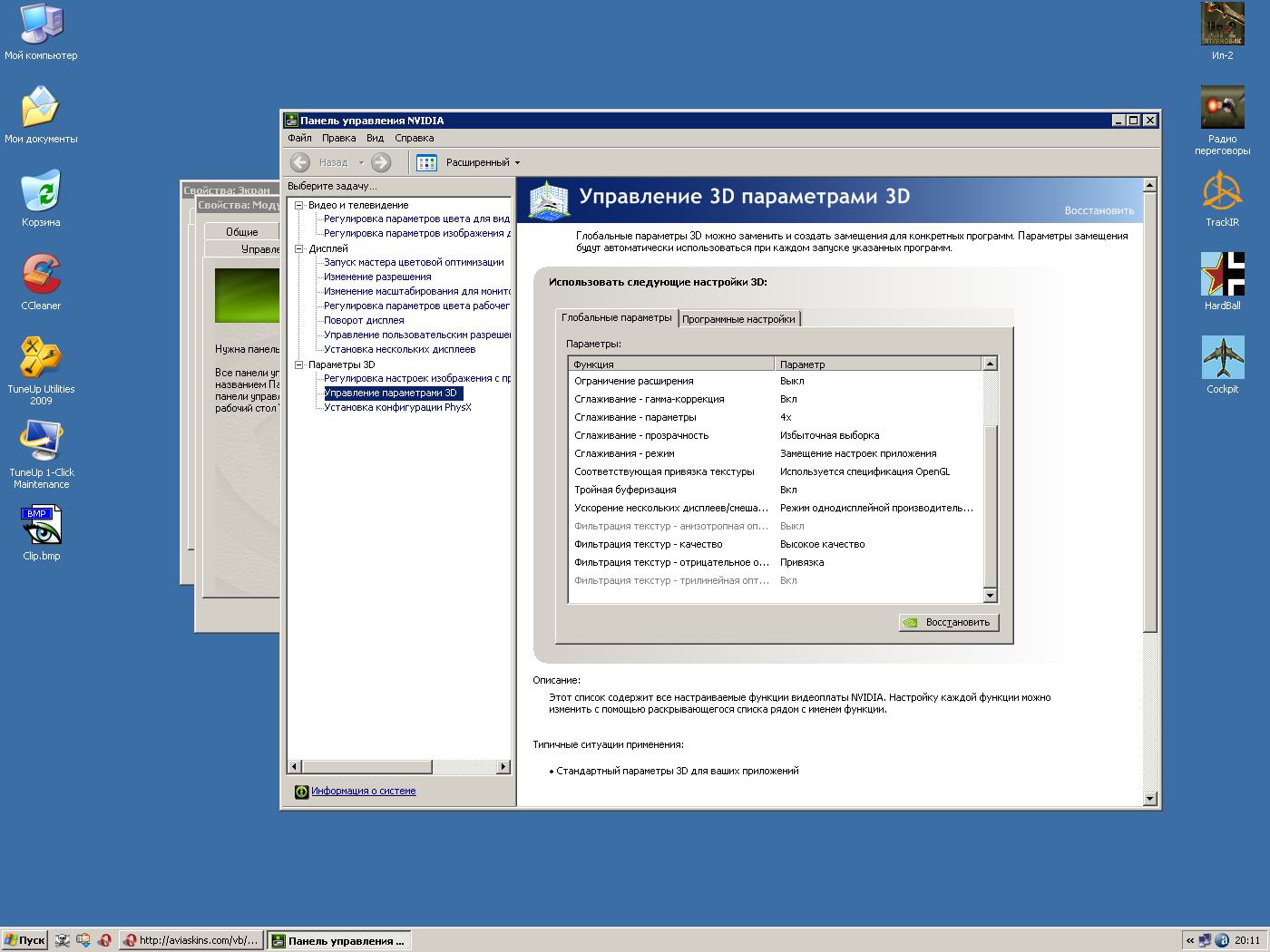1270x952 pixels.
Task: Select the Соответствующая привязка текстуры row
Action: [776, 471]
